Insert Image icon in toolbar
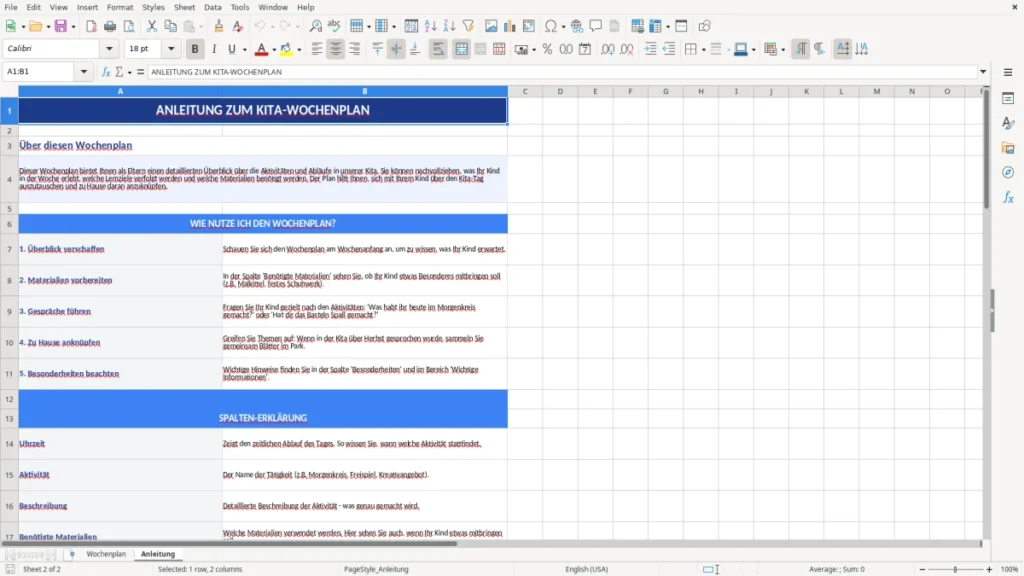The width and height of the screenshot is (1024, 576). [x=491, y=26]
